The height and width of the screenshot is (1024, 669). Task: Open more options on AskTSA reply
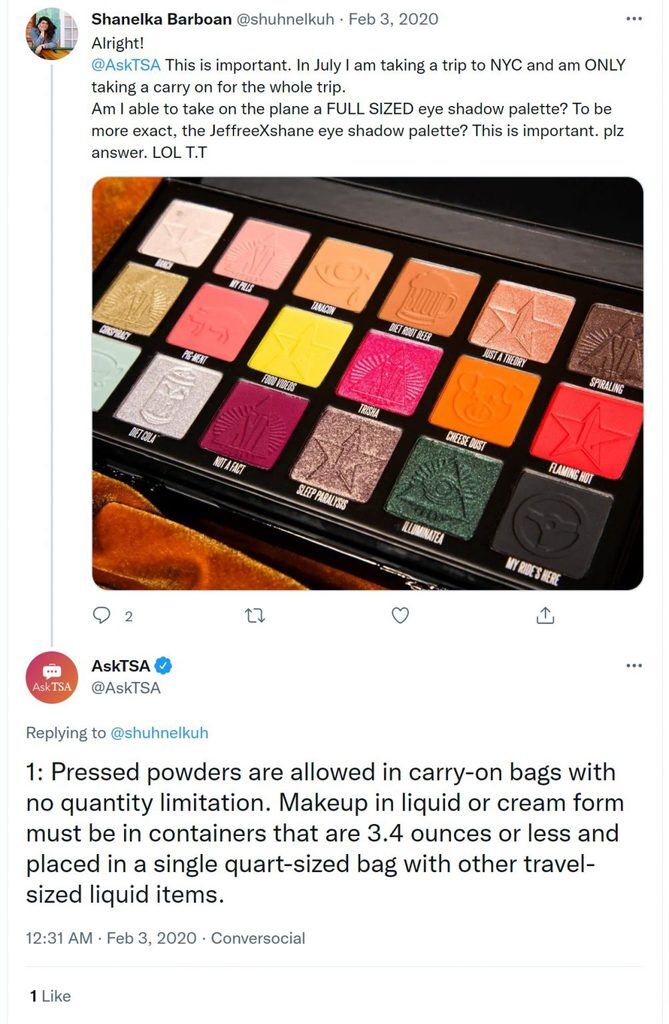[x=634, y=666]
